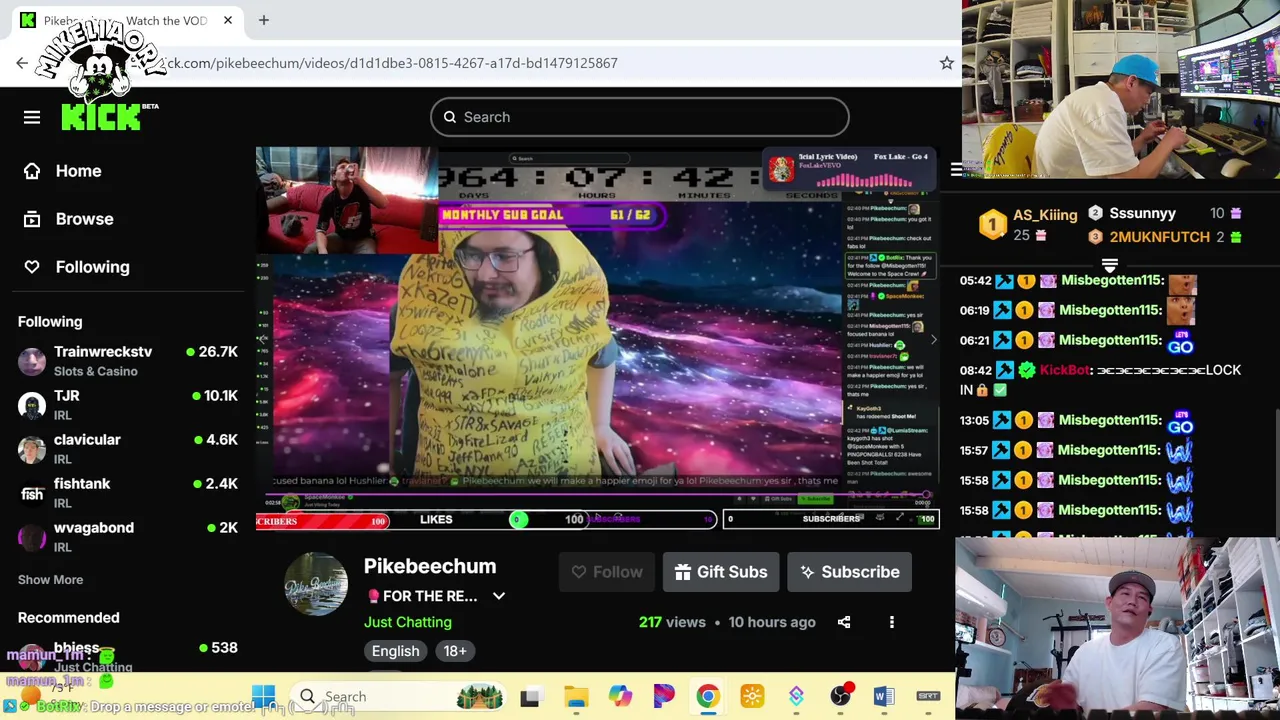The width and height of the screenshot is (1280, 720).
Task: Collapse the chat leaderboard with the arrow handle
Action: (1110, 266)
